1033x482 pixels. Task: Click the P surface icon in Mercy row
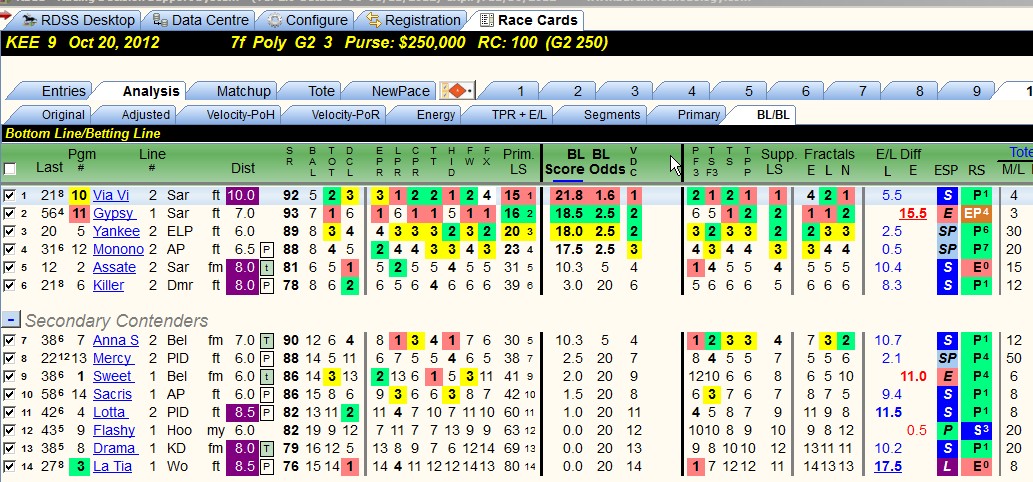click(x=267, y=358)
